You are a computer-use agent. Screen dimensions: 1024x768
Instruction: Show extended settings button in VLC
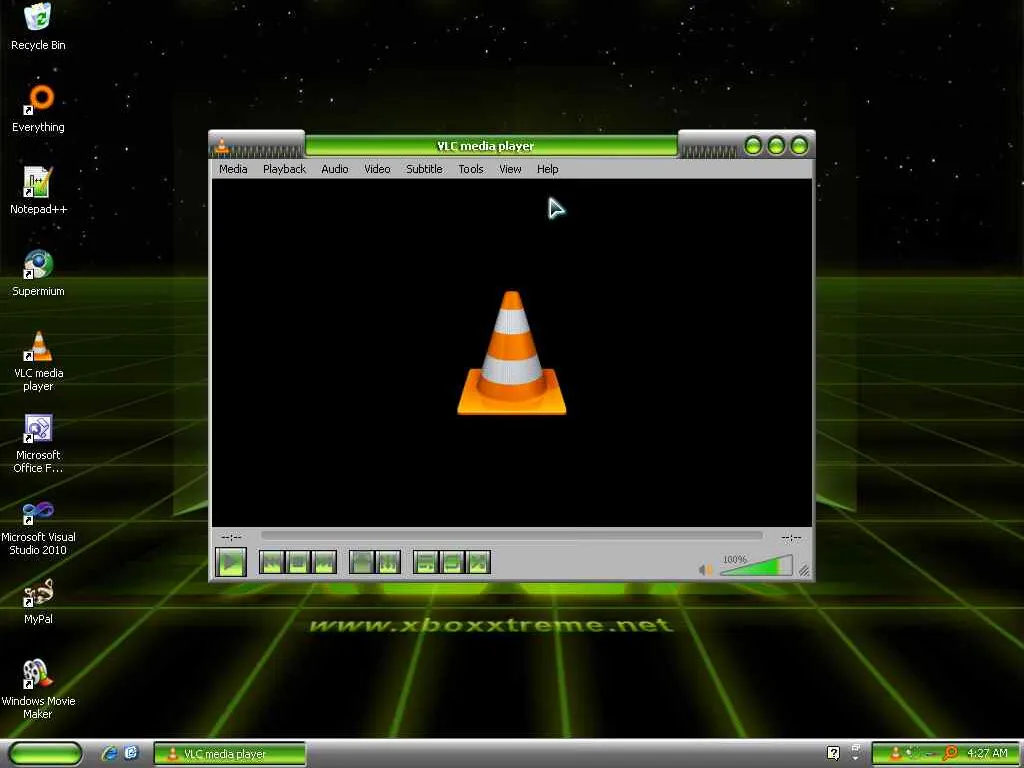pos(388,562)
